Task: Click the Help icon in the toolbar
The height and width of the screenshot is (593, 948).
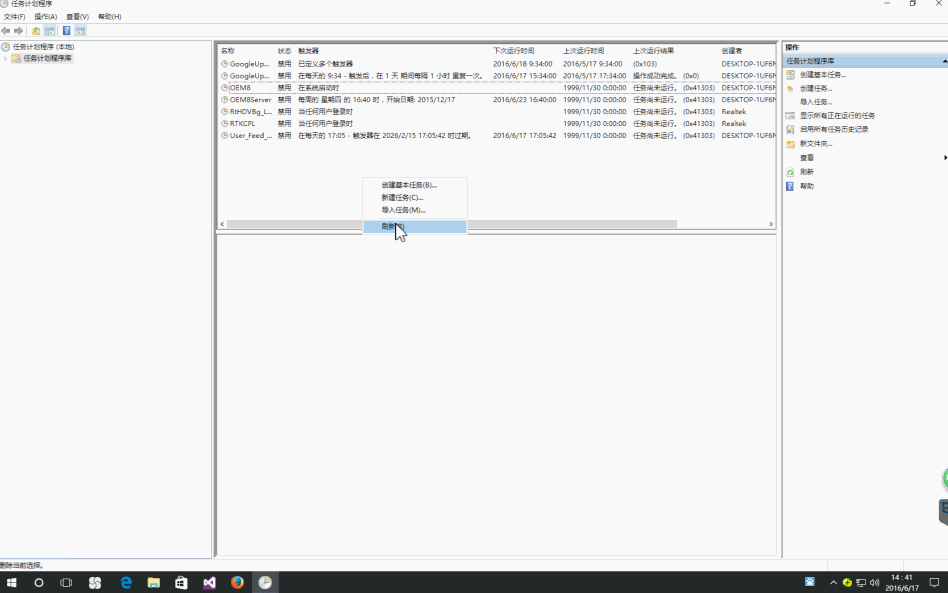Action: coord(66,31)
